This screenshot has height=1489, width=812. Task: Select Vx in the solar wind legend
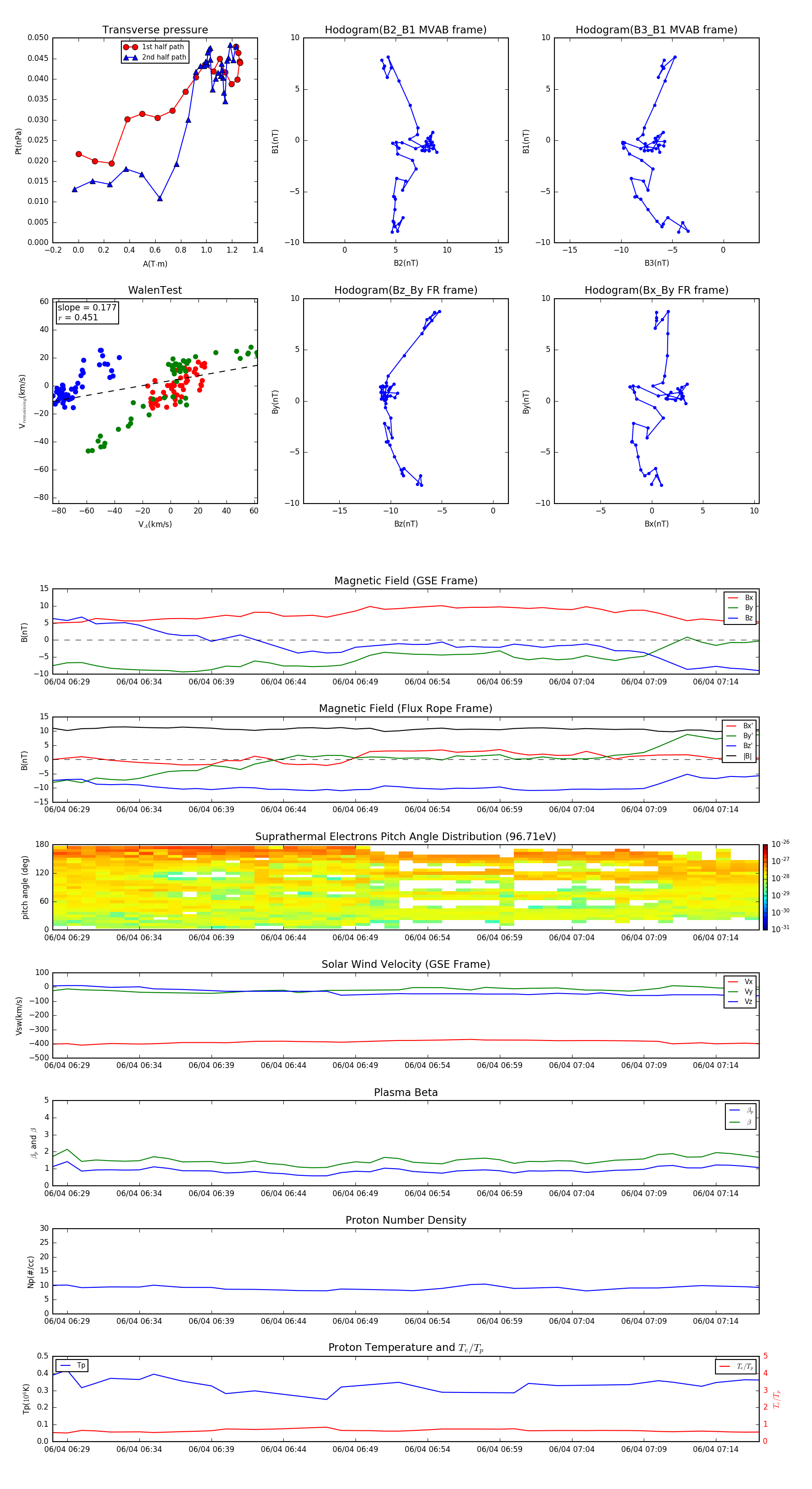tap(740, 981)
